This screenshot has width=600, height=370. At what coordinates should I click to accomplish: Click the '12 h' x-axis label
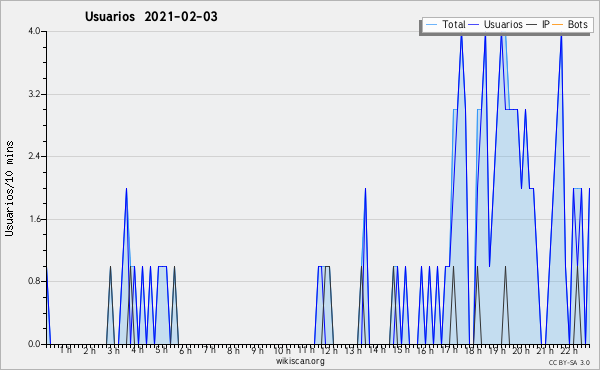point(329,350)
